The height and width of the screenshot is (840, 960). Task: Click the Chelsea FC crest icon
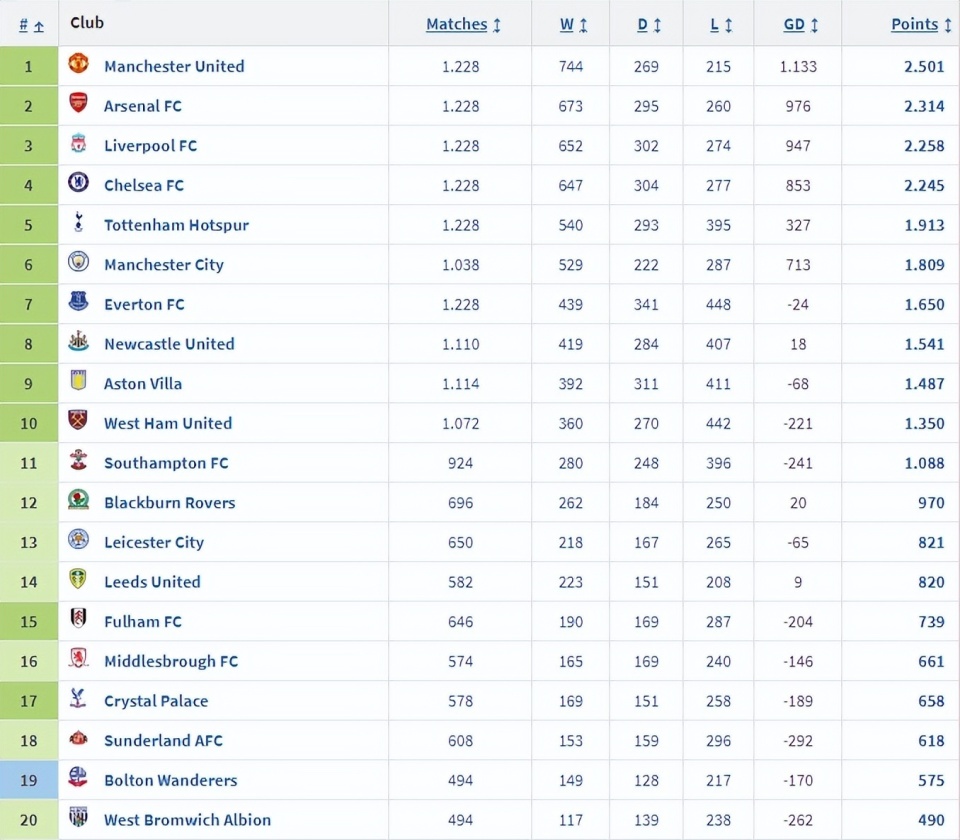click(x=78, y=183)
